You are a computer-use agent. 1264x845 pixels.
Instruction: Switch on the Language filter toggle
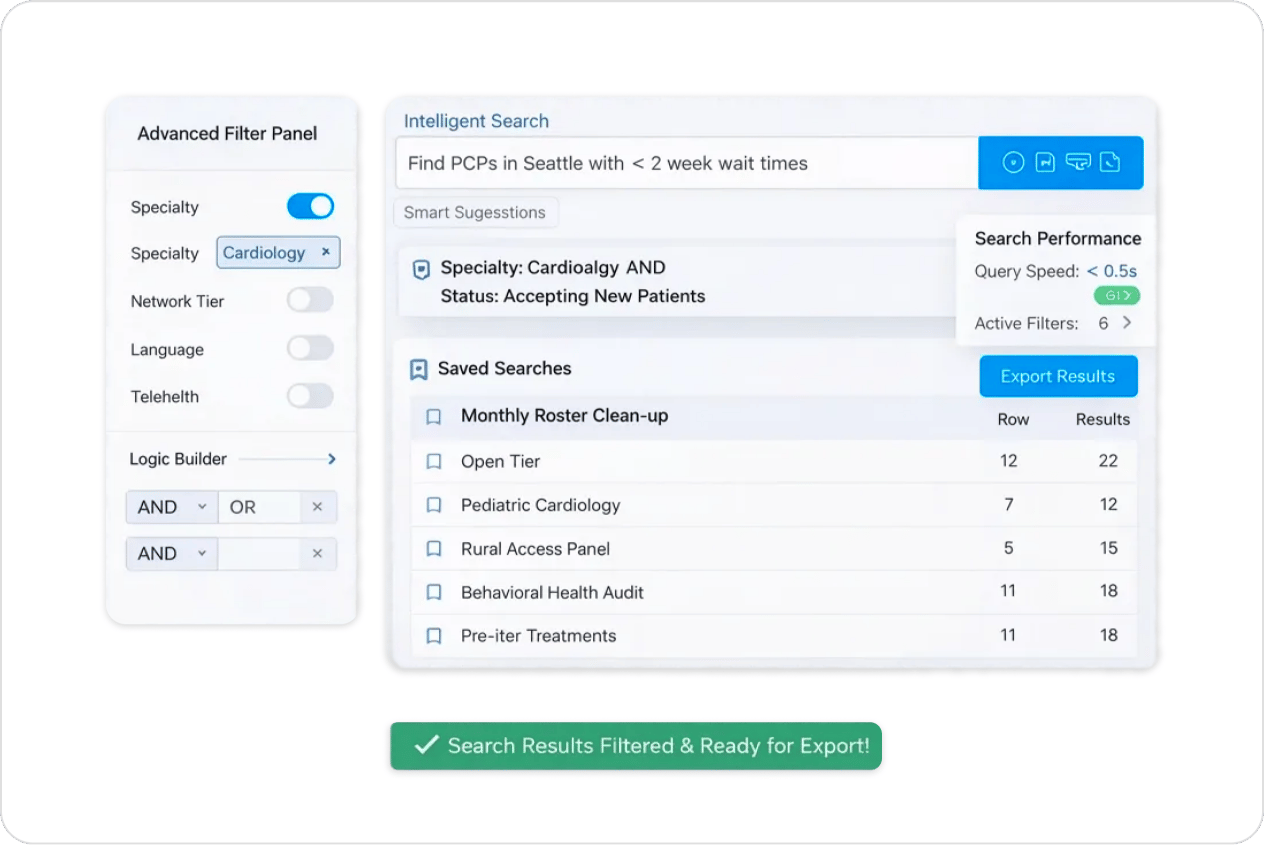point(310,349)
